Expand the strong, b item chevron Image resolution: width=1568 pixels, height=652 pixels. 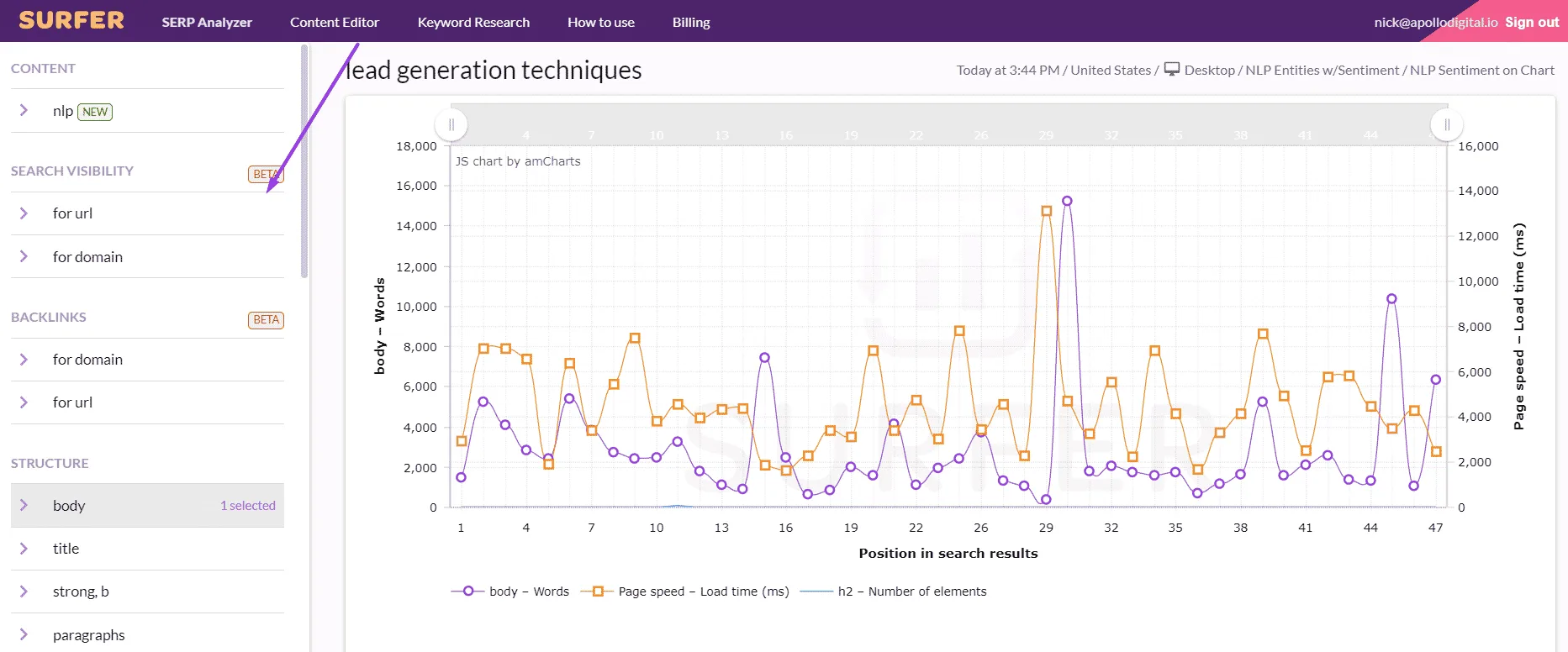(24, 592)
